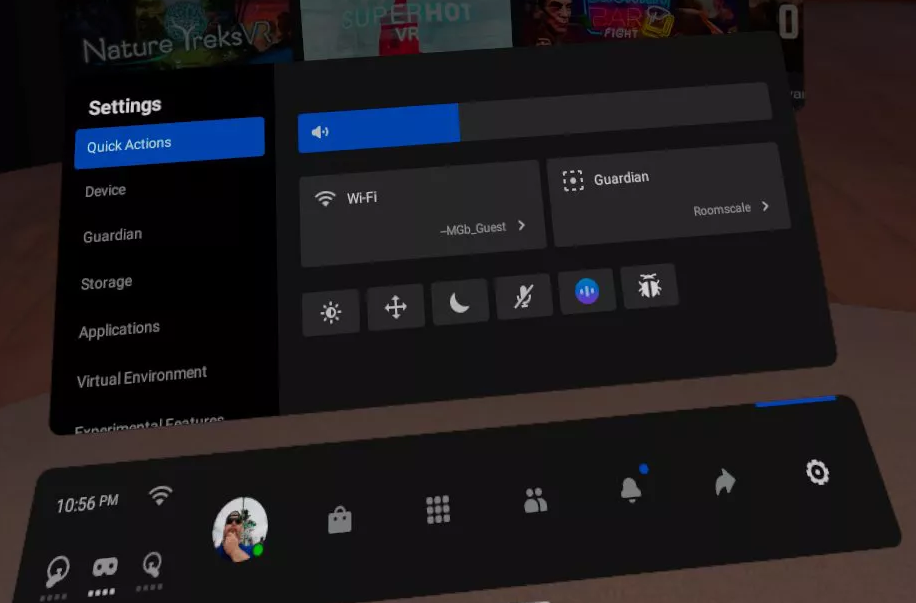Check right controller battery icon
Viewport: 916px width, 603px height.
152,564
